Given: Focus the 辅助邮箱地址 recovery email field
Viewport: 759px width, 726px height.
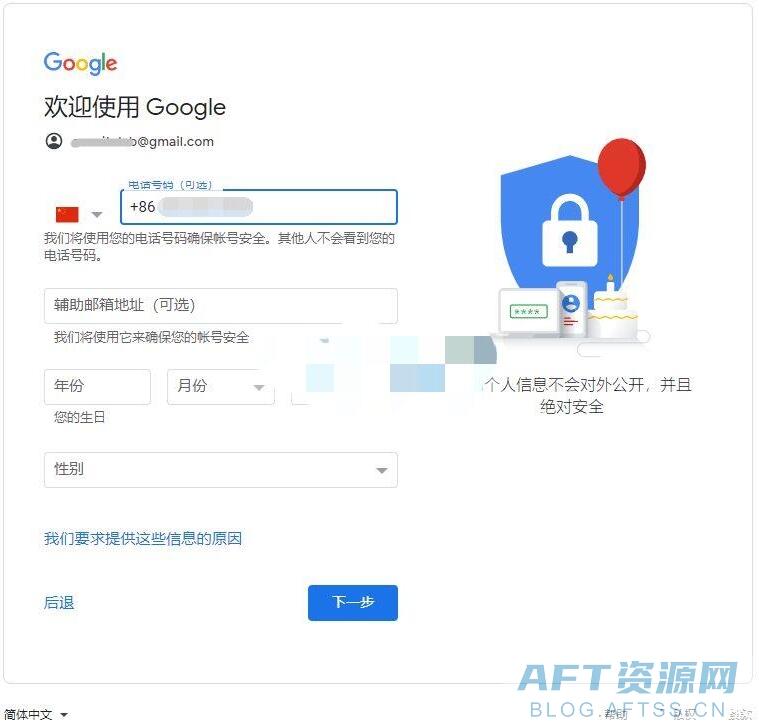Looking at the screenshot, I should (x=221, y=306).
